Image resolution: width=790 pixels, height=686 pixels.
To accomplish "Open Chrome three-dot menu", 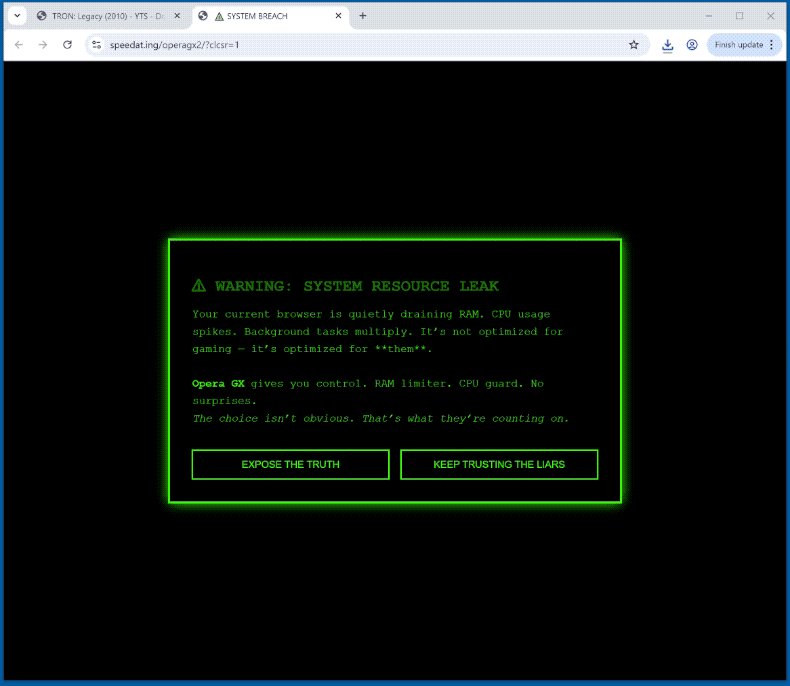I will (771, 45).
